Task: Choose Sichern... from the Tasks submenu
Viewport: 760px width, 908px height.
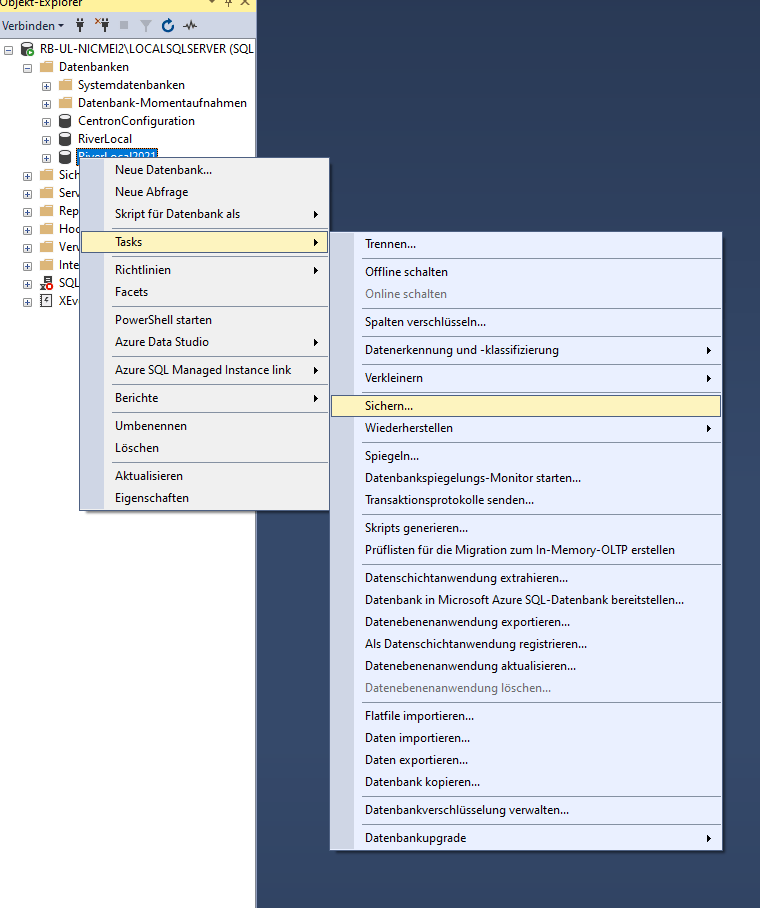Action: (x=389, y=406)
